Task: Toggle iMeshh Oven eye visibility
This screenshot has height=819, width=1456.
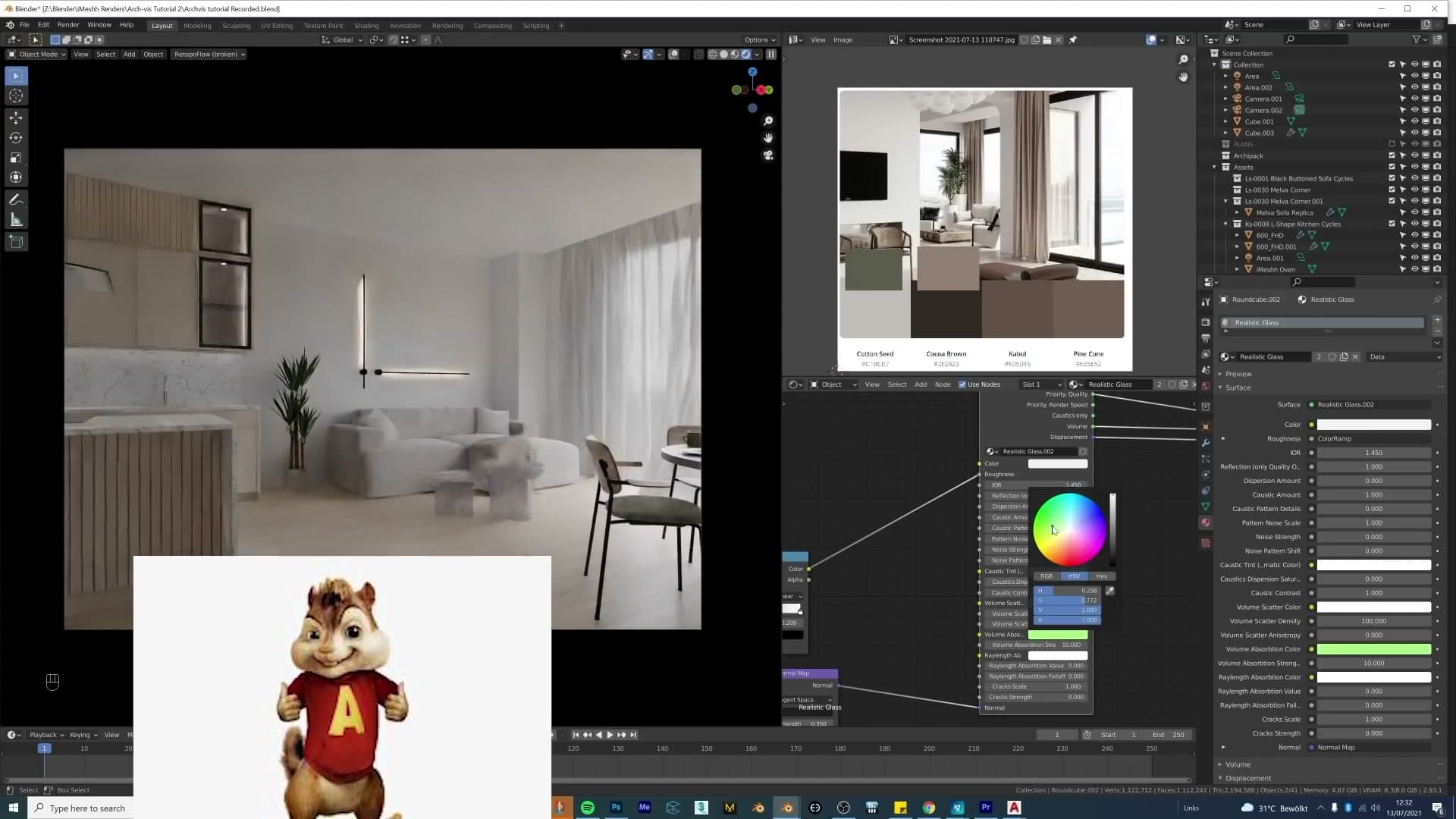Action: tap(1414, 269)
